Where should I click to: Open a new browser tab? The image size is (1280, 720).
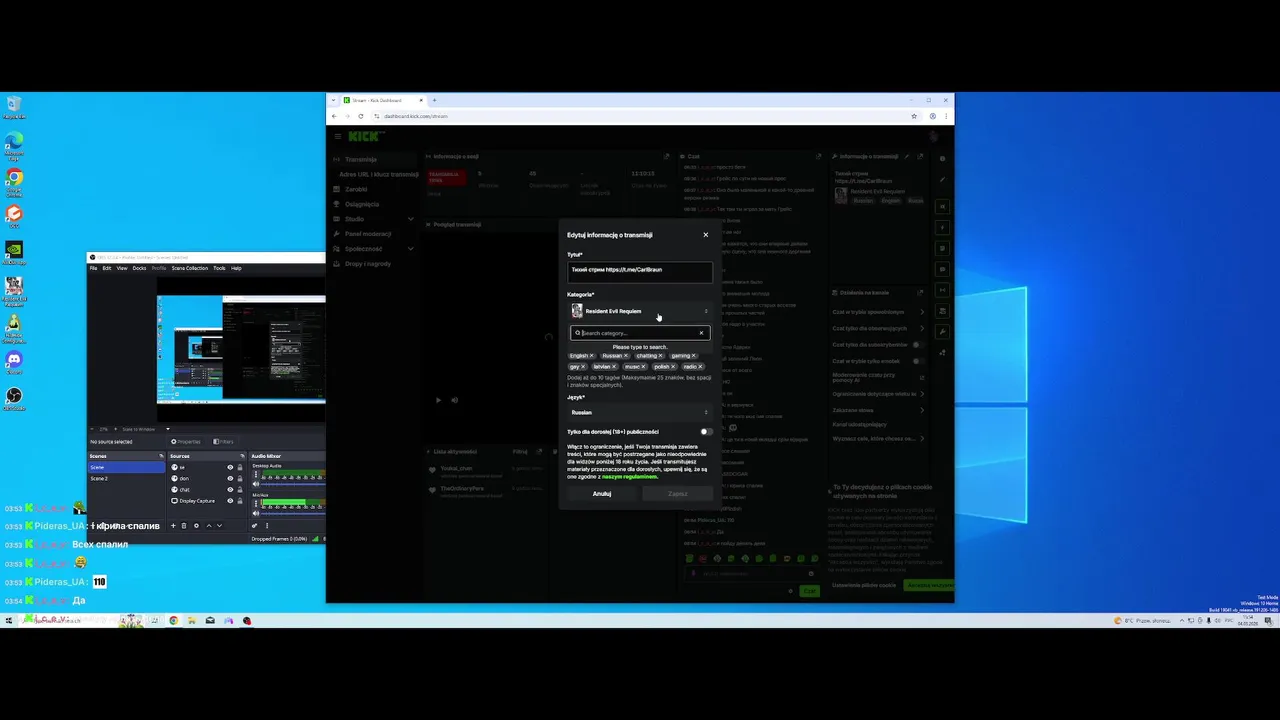point(434,100)
